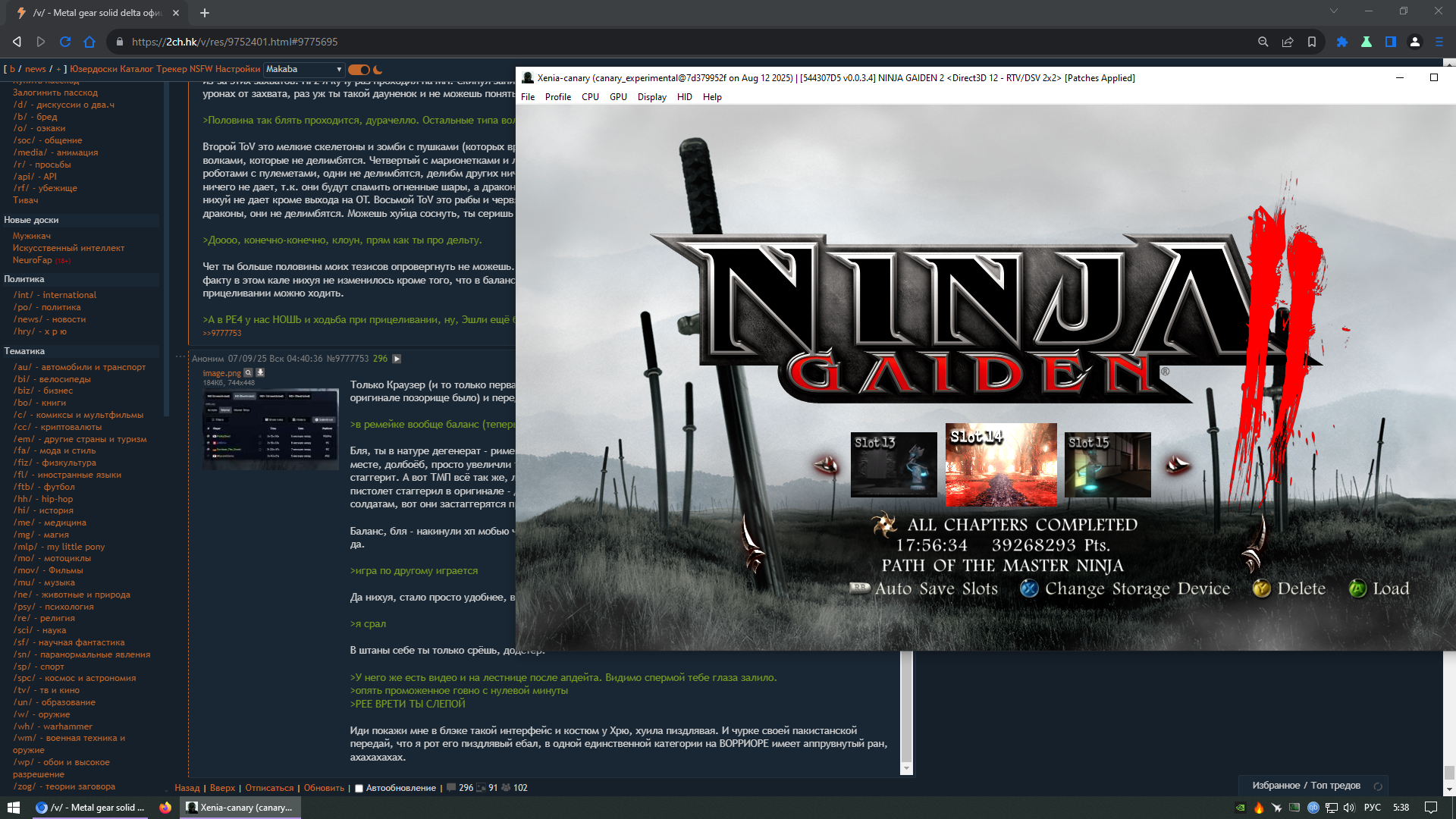Open the tab list chevron in the browser title bar
The image size is (1456, 819).
tap(1333, 11)
